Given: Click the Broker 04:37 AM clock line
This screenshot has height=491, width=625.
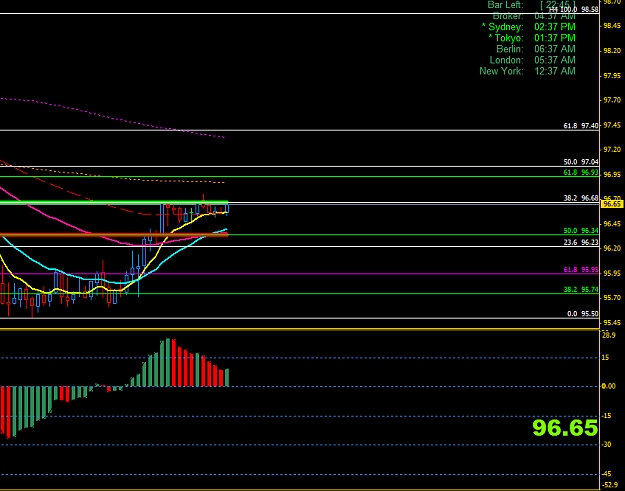Looking at the screenshot, I should click(534, 16).
